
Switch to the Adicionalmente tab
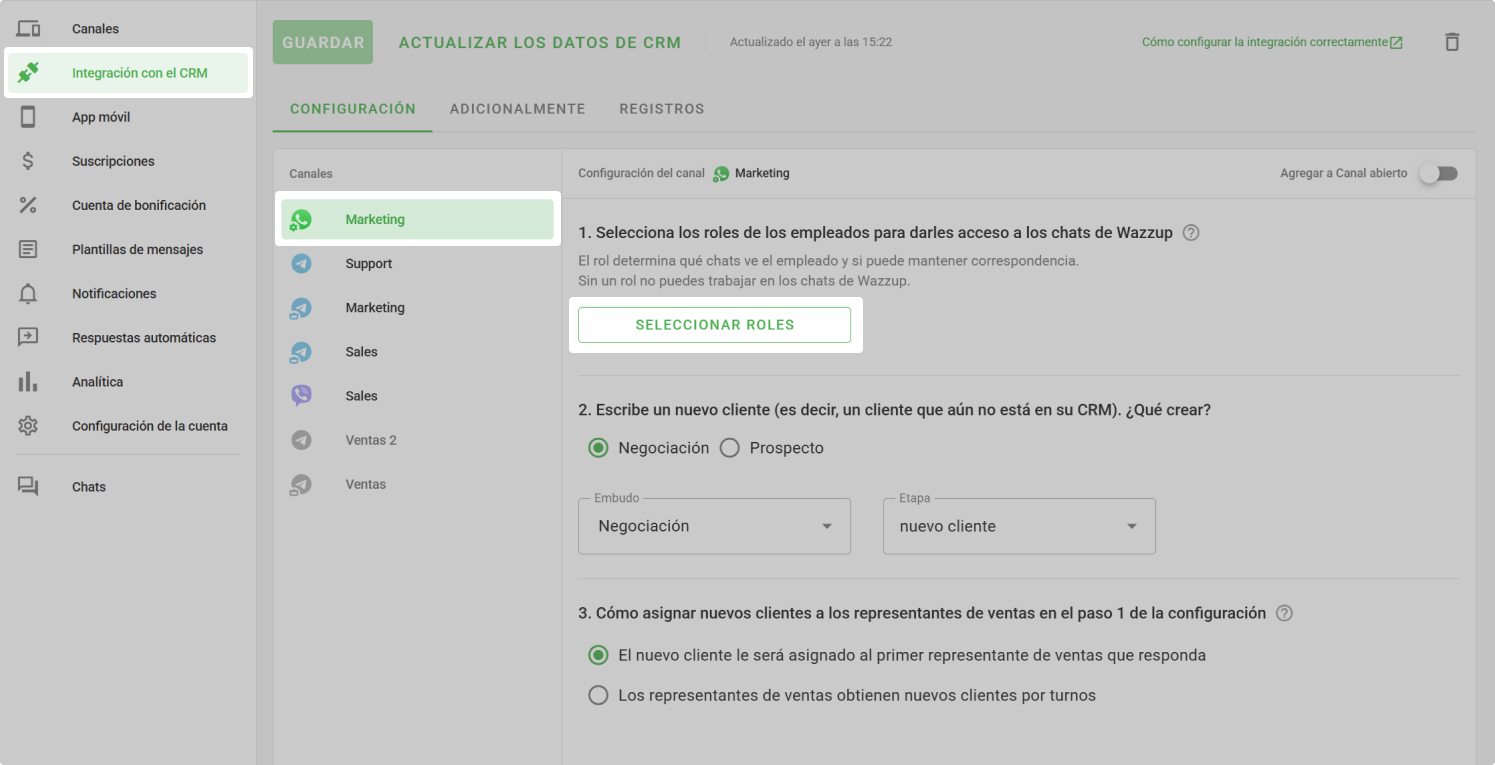point(518,109)
